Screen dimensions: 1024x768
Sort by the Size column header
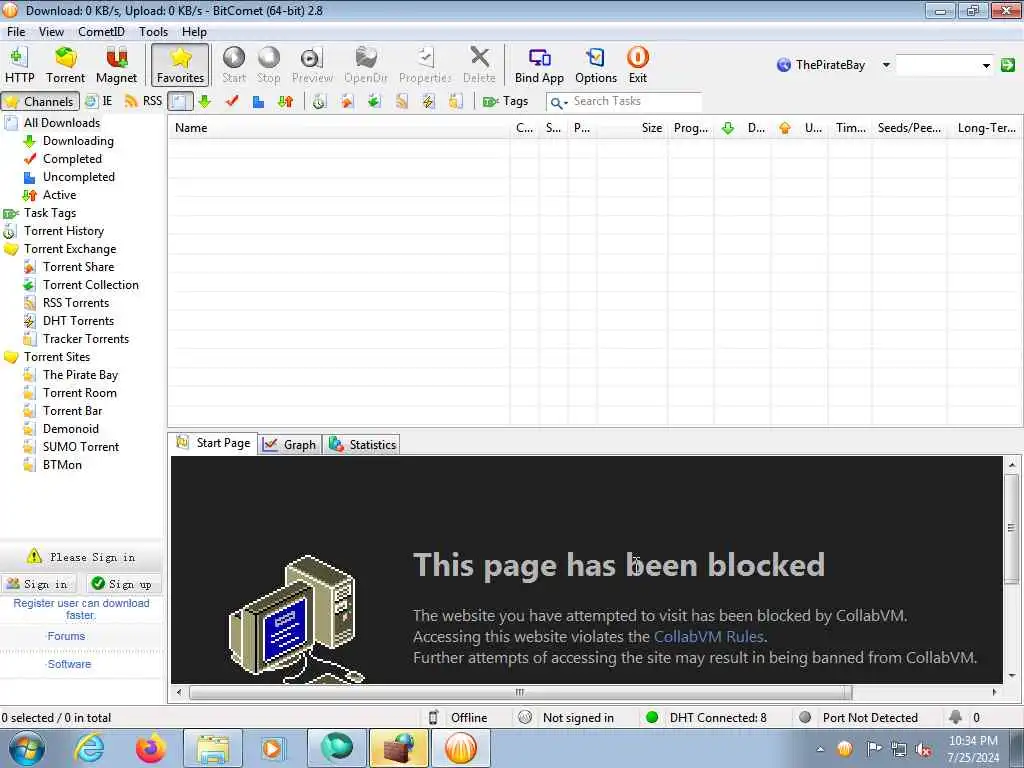[x=632, y=128]
